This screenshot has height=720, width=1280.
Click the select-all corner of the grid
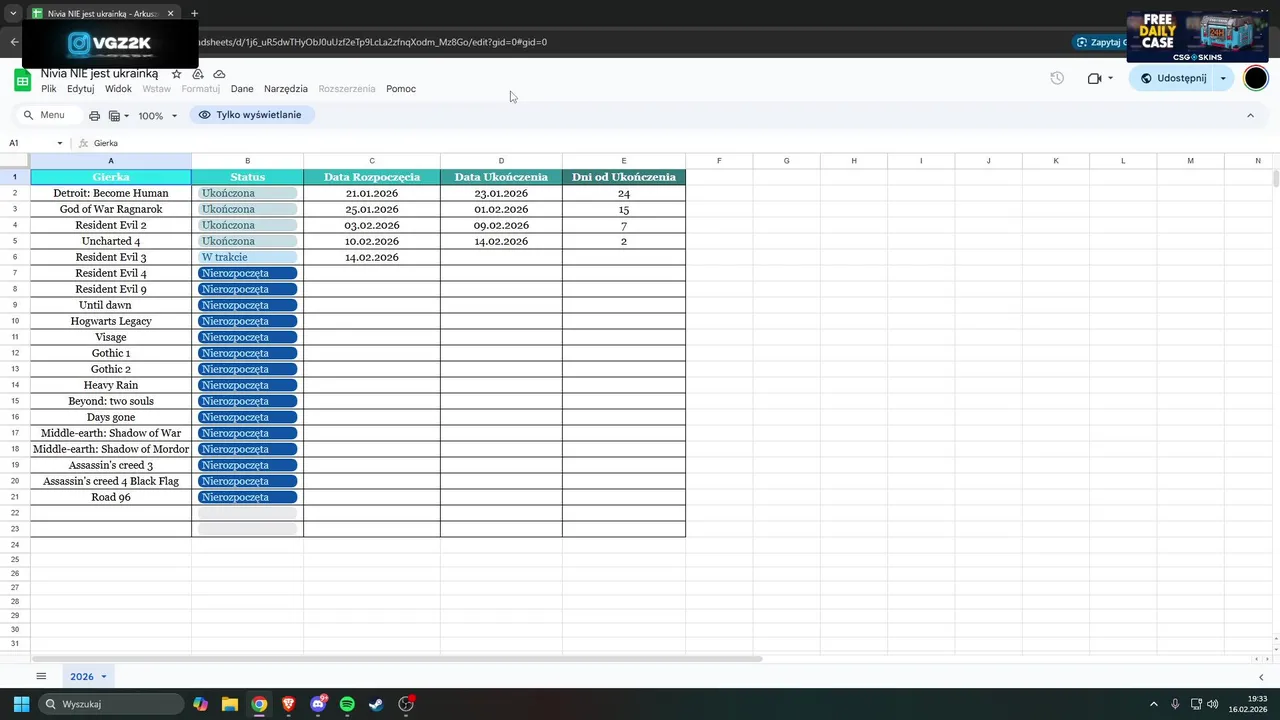15,160
